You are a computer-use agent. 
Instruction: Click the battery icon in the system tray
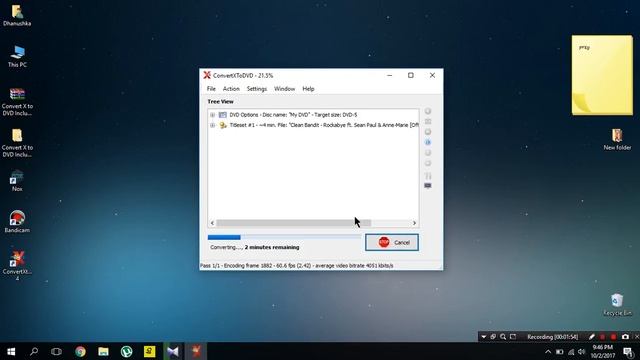pyautogui.click(x=560, y=351)
